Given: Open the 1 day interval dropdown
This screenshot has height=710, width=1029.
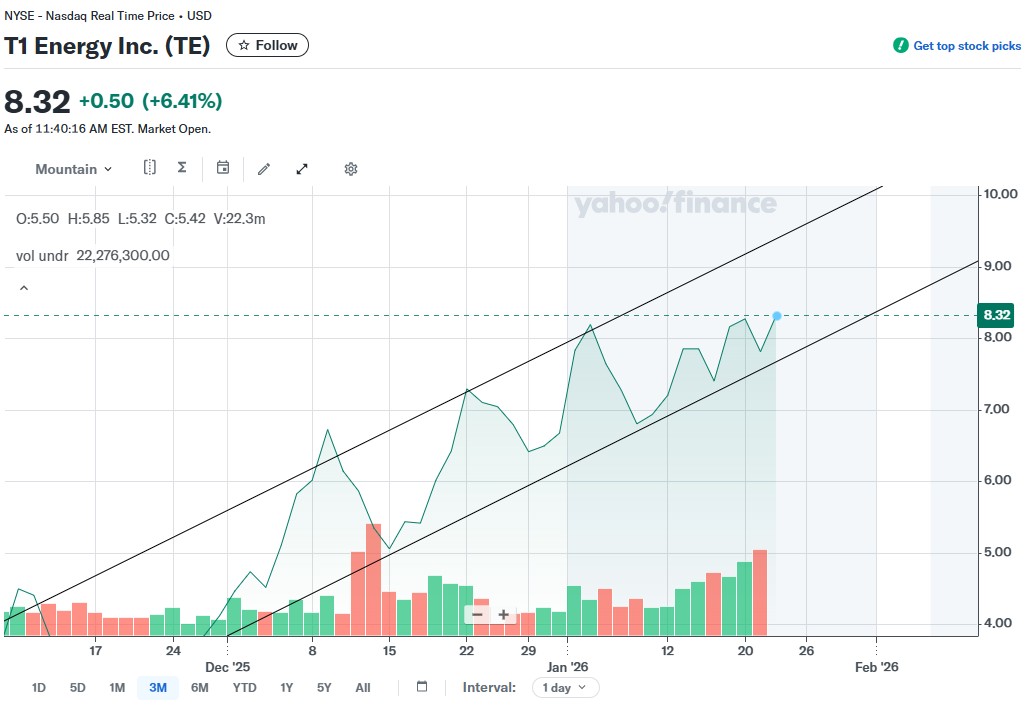Looking at the screenshot, I should point(566,687).
